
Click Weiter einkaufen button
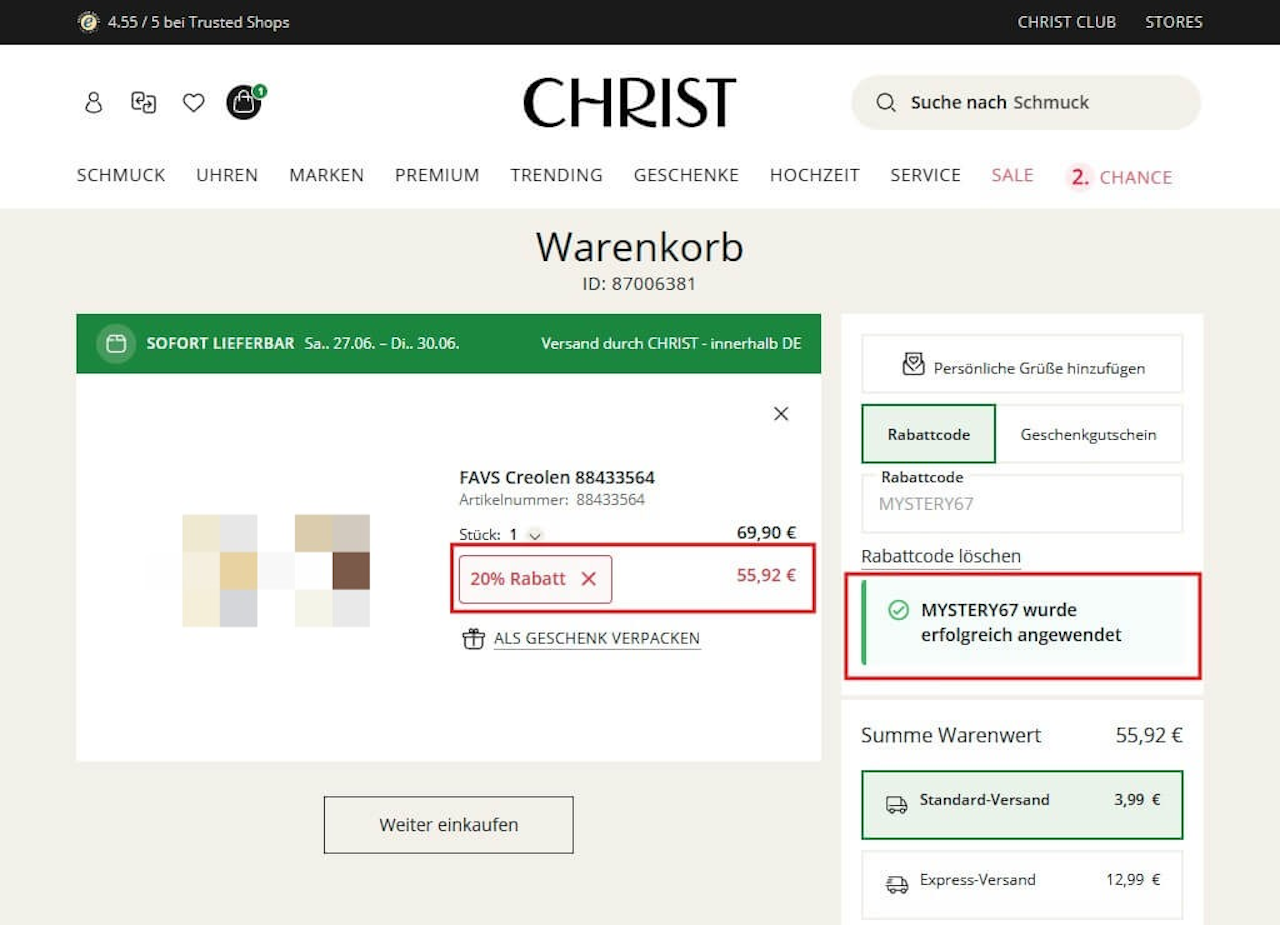448,825
